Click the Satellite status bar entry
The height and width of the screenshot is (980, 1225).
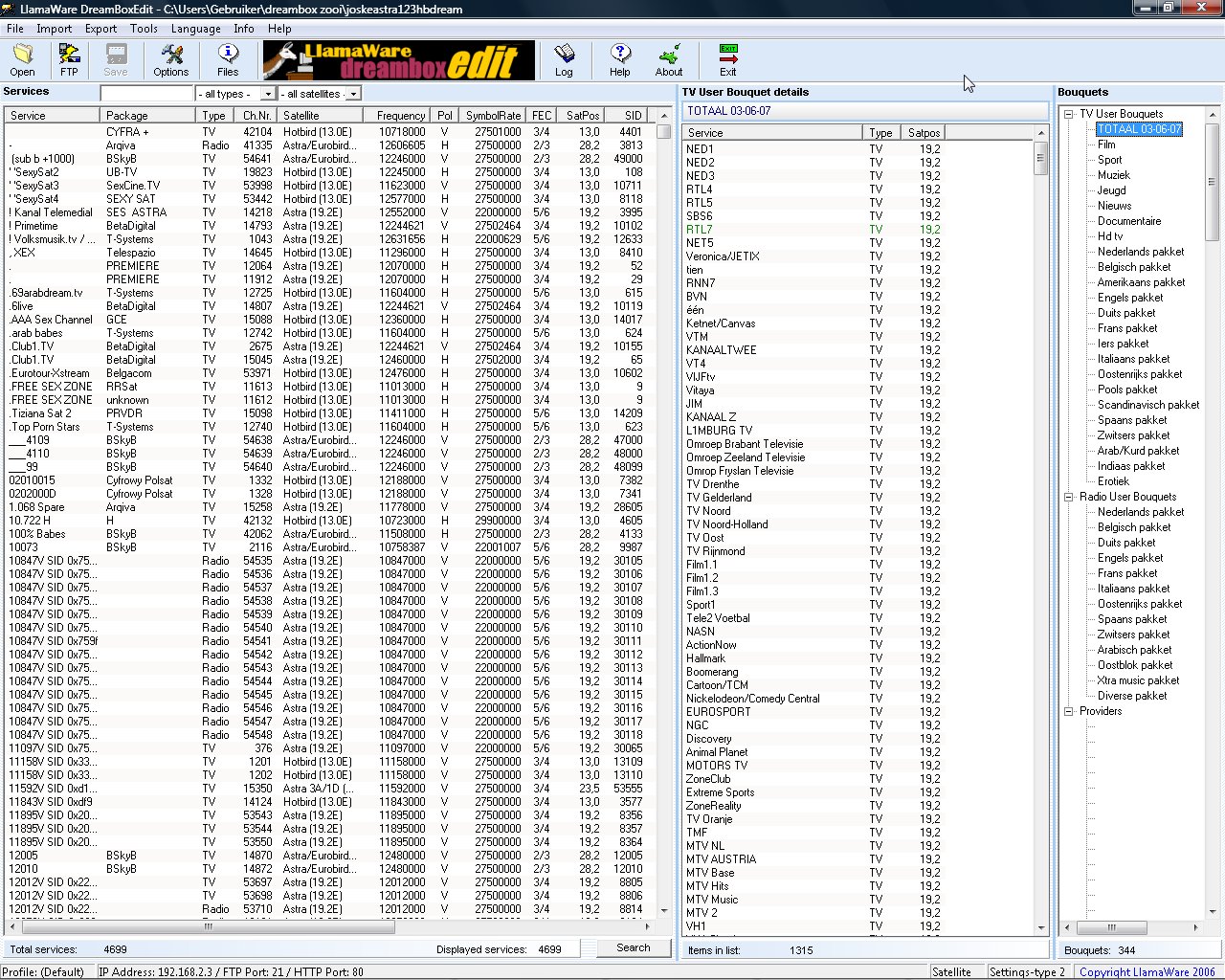coord(952,971)
